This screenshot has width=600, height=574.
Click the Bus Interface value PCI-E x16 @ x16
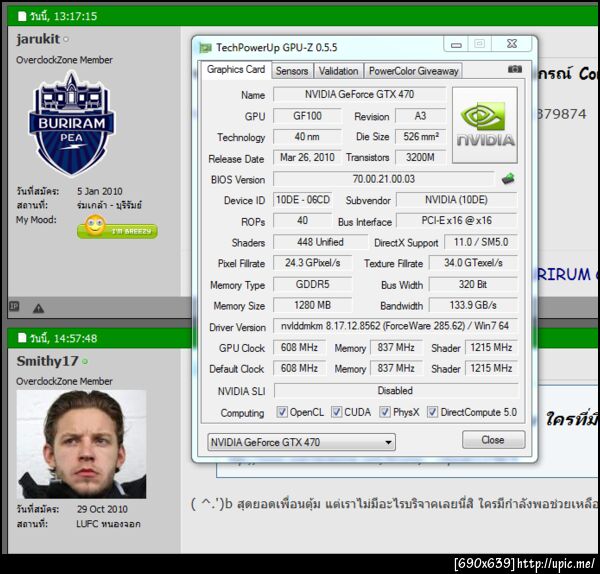click(457, 220)
